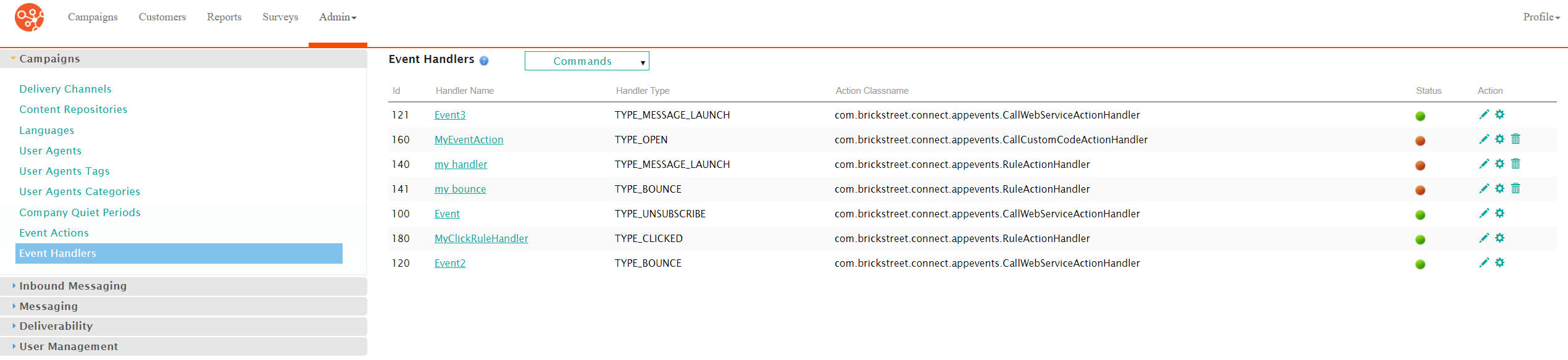
Task: Expand the Inbound Messaging section
Action: pyautogui.click(x=183, y=286)
